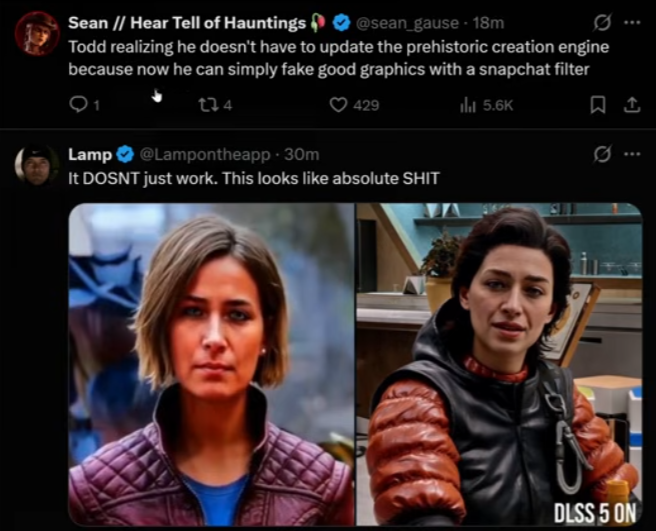Open Lamp display name link
Viewport: 656px width, 531px height.
pyautogui.click(x=90, y=154)
